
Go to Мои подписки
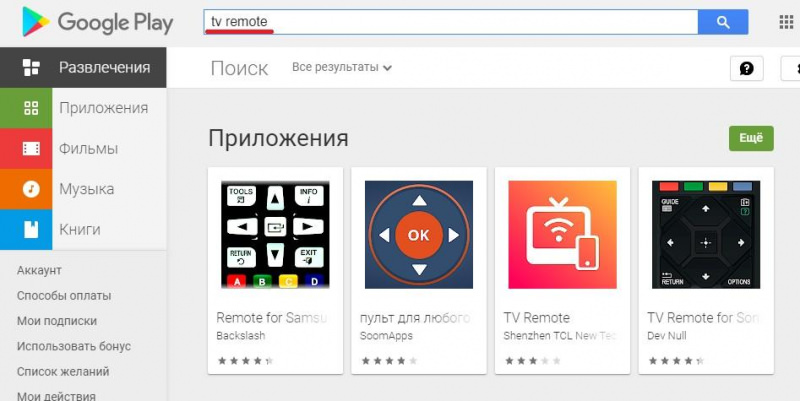pos(57,321)
